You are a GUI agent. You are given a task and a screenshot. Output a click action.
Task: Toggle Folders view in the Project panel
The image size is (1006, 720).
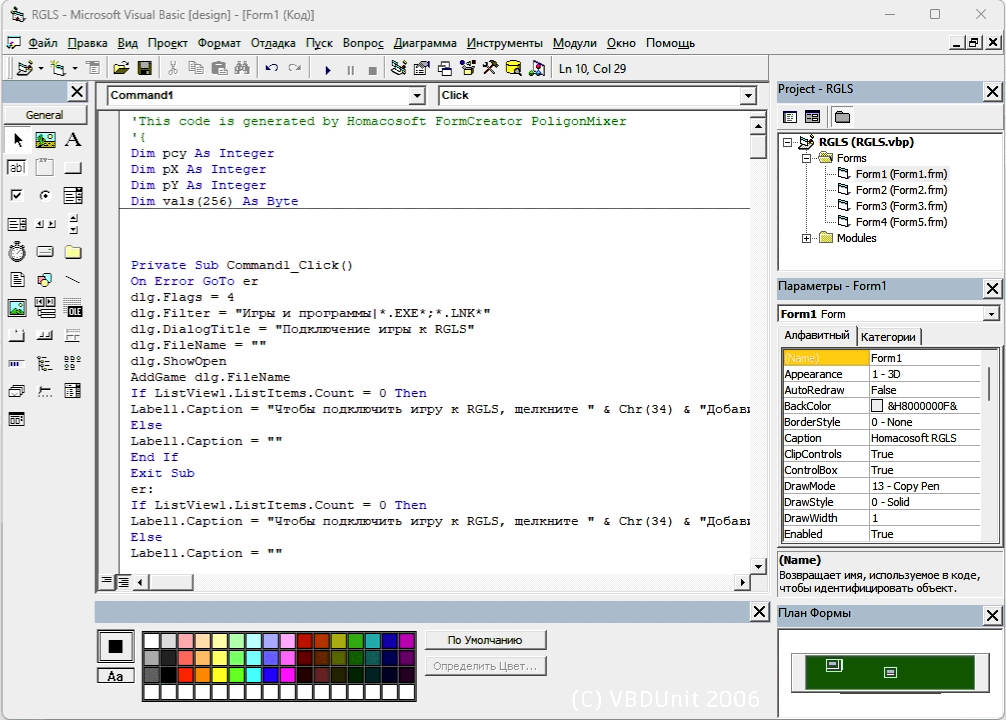[x=842, y=117]
